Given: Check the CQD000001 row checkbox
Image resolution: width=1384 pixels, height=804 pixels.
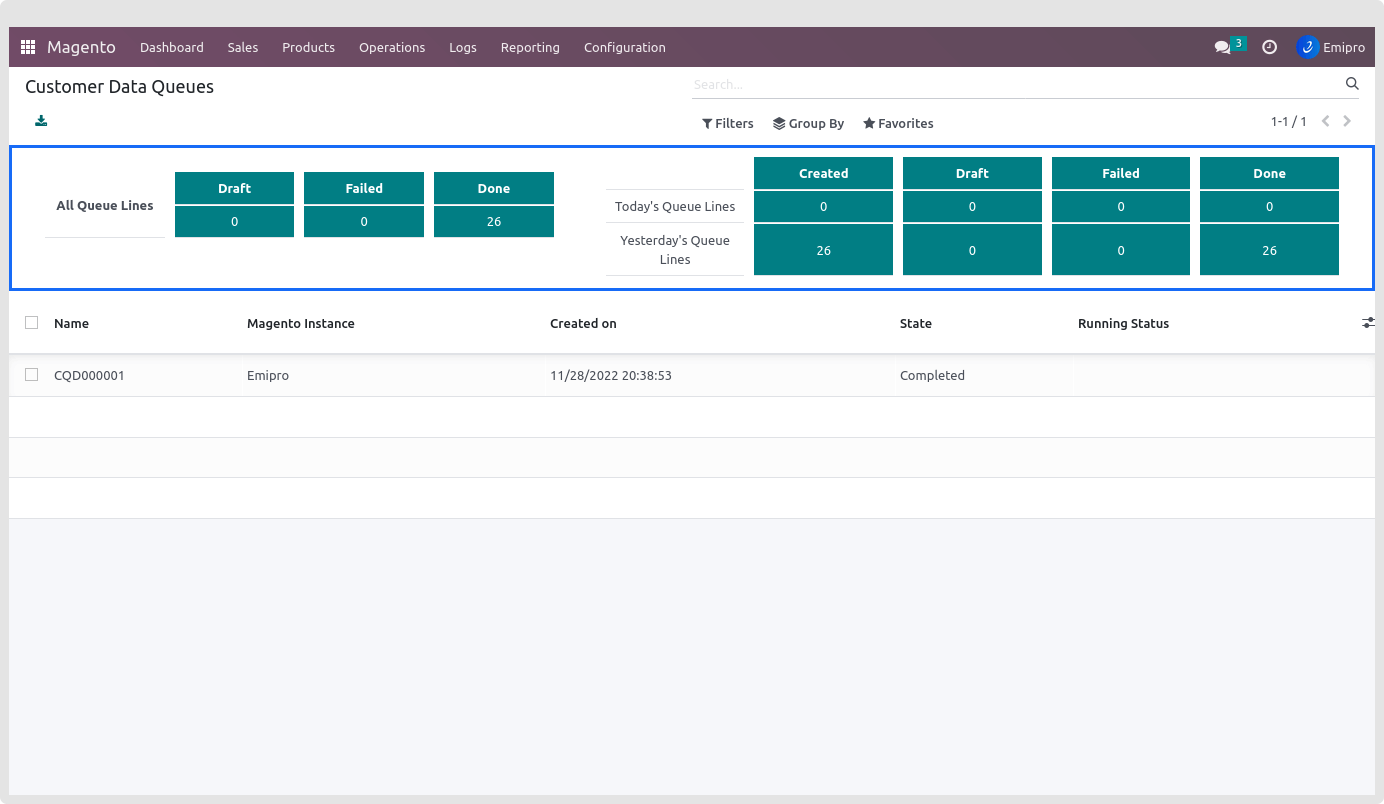Looking at the screenshot, I should click(x=32, y=375).
